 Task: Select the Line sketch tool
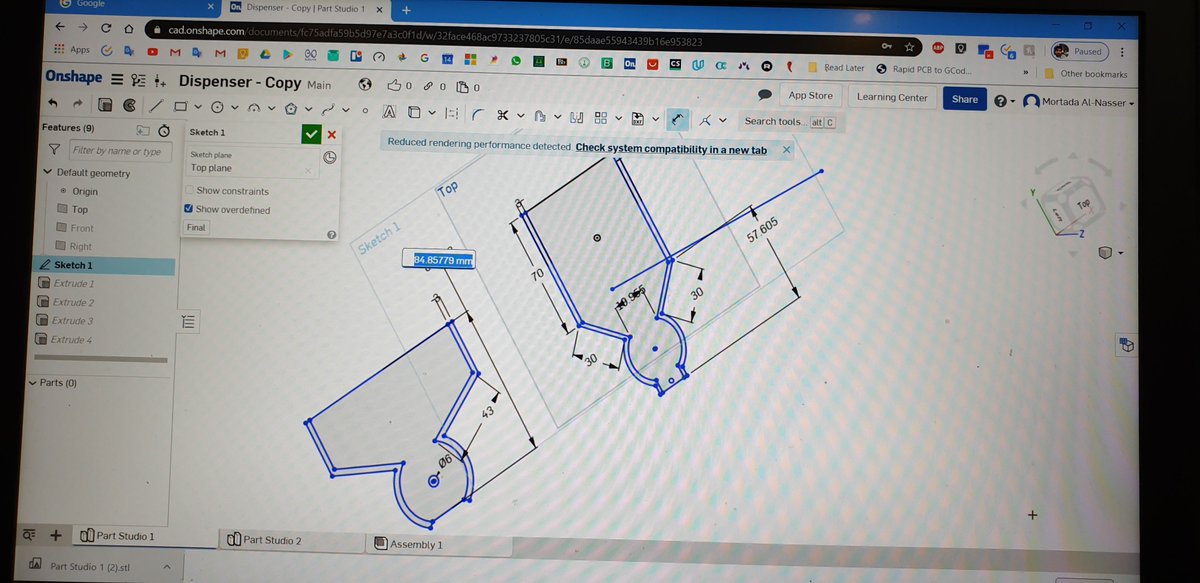(156, 106)
